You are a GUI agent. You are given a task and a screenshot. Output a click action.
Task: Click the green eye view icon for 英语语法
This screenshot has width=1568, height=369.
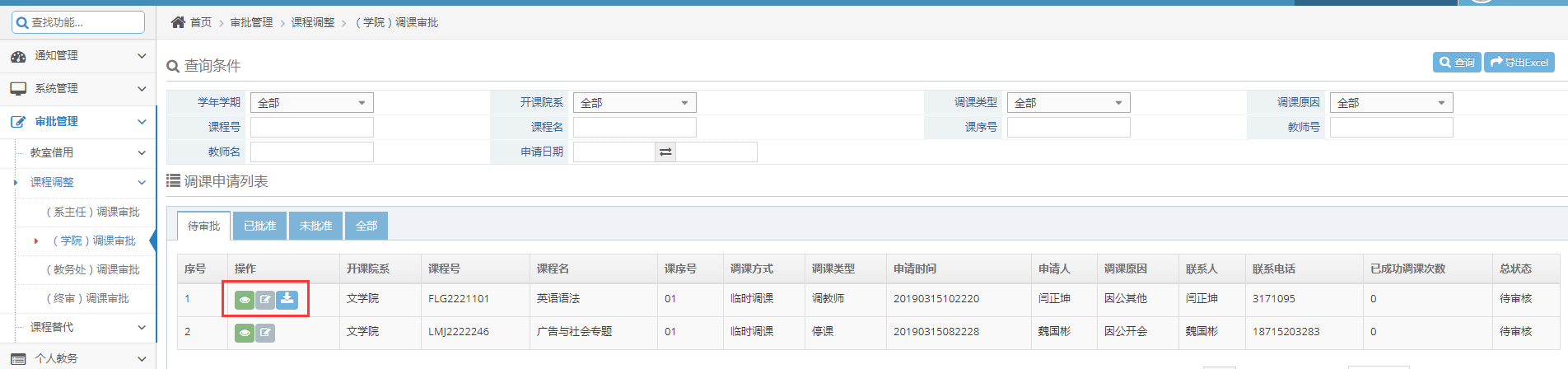coord(245,300)
